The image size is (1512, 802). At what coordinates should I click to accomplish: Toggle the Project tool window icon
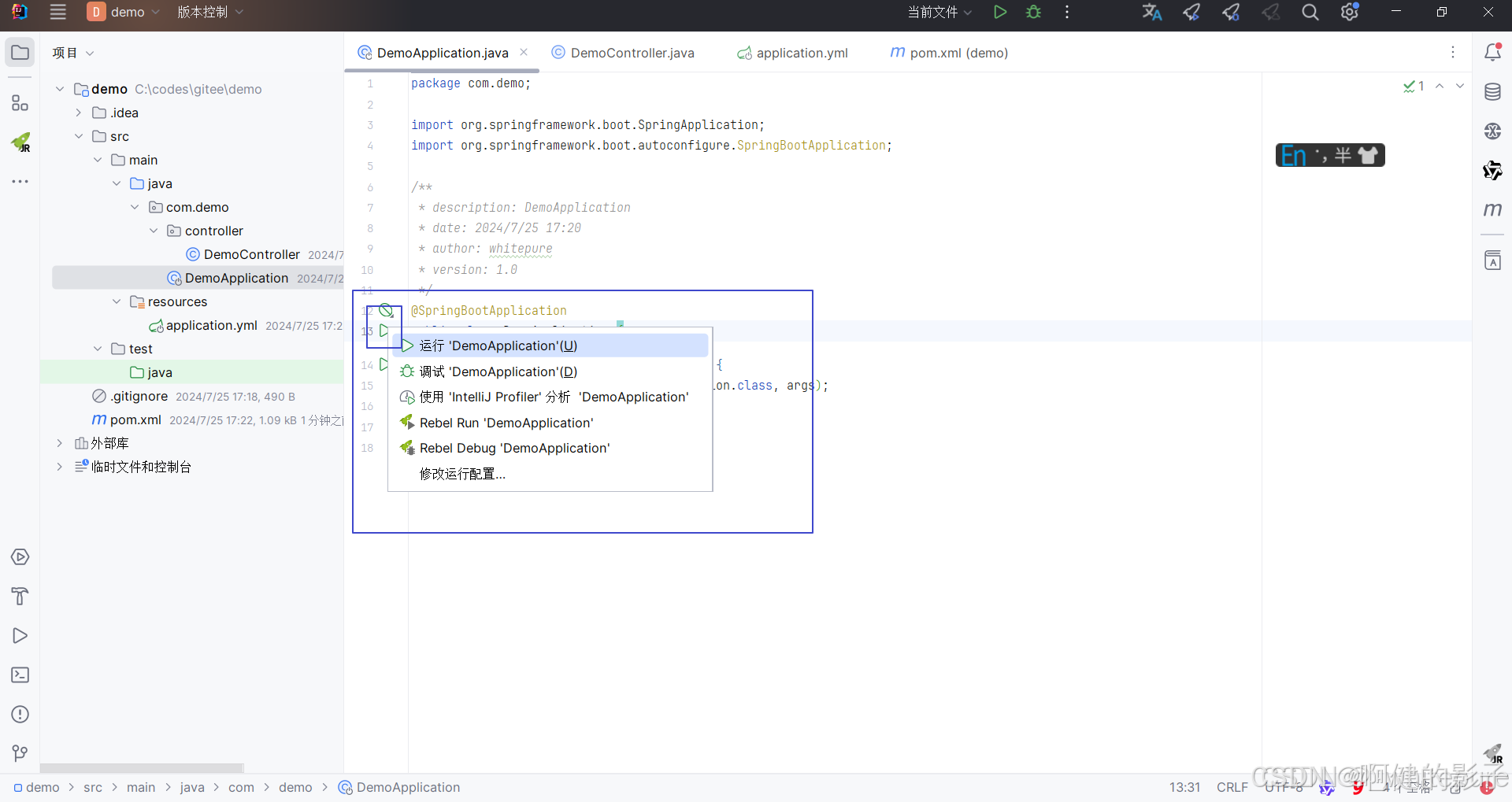(20, 53)
